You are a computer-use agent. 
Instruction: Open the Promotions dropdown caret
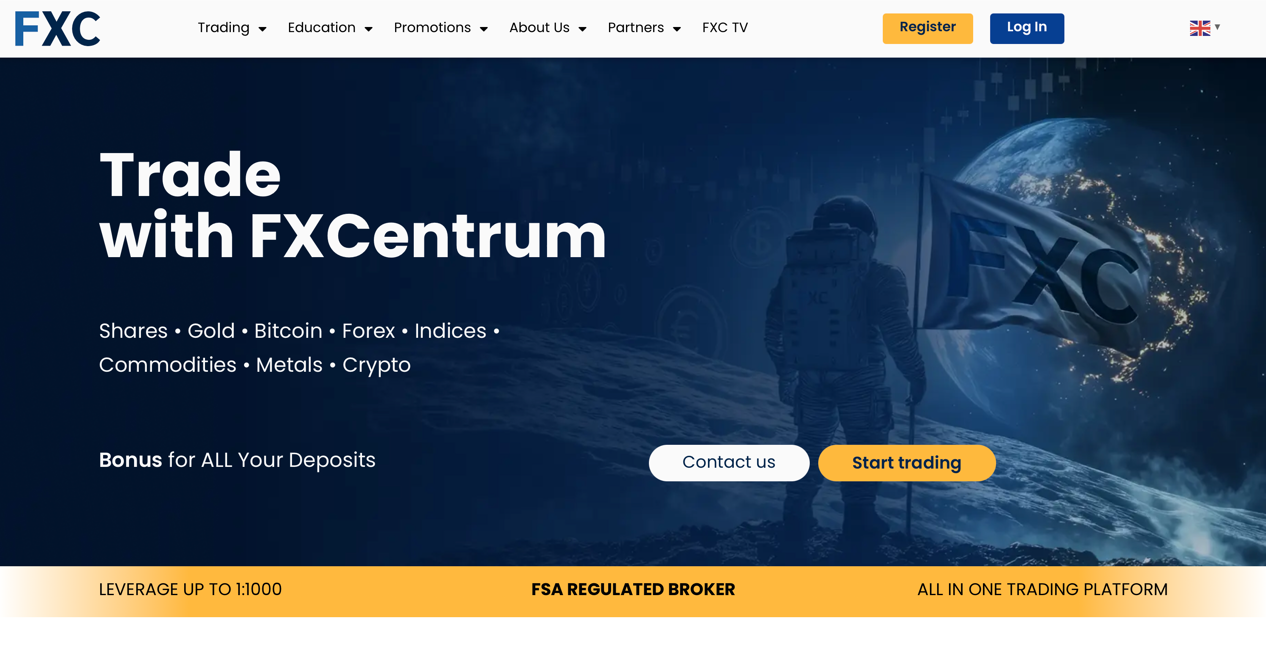tap(484, 29)
